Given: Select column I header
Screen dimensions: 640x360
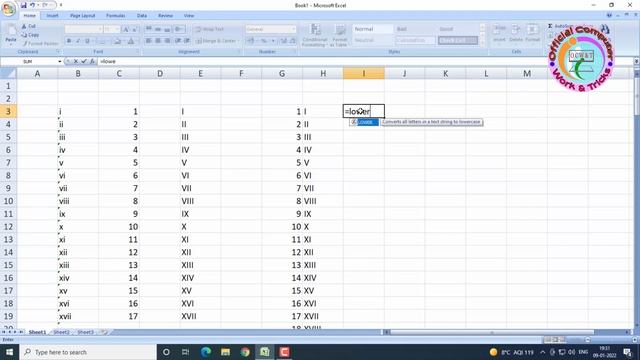Looking at the screenshot, I should point(364,73).
